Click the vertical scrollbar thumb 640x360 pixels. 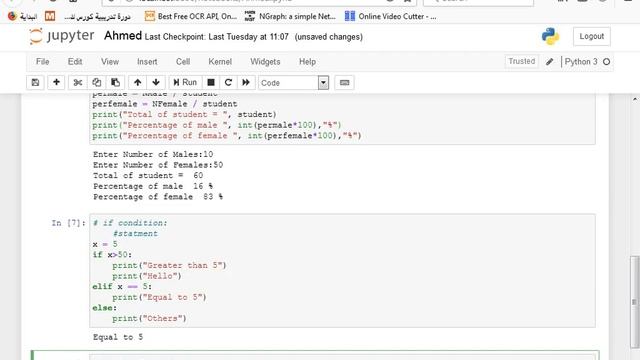(634, 302)
